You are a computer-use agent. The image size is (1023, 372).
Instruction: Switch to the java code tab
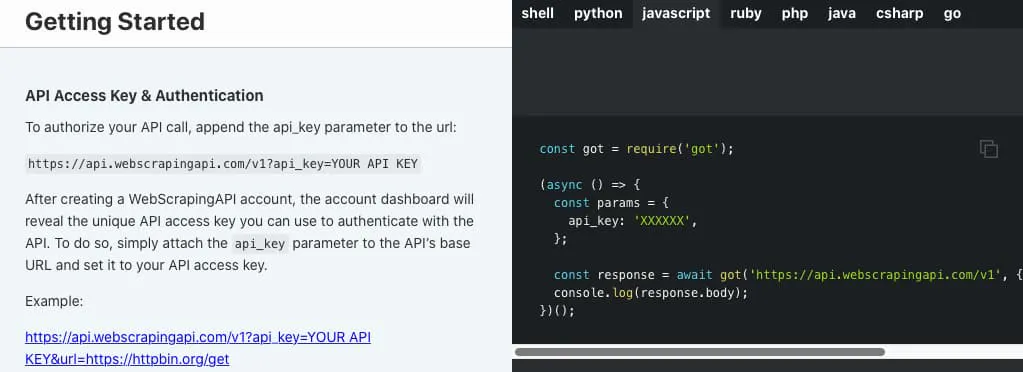click(842, 14)
